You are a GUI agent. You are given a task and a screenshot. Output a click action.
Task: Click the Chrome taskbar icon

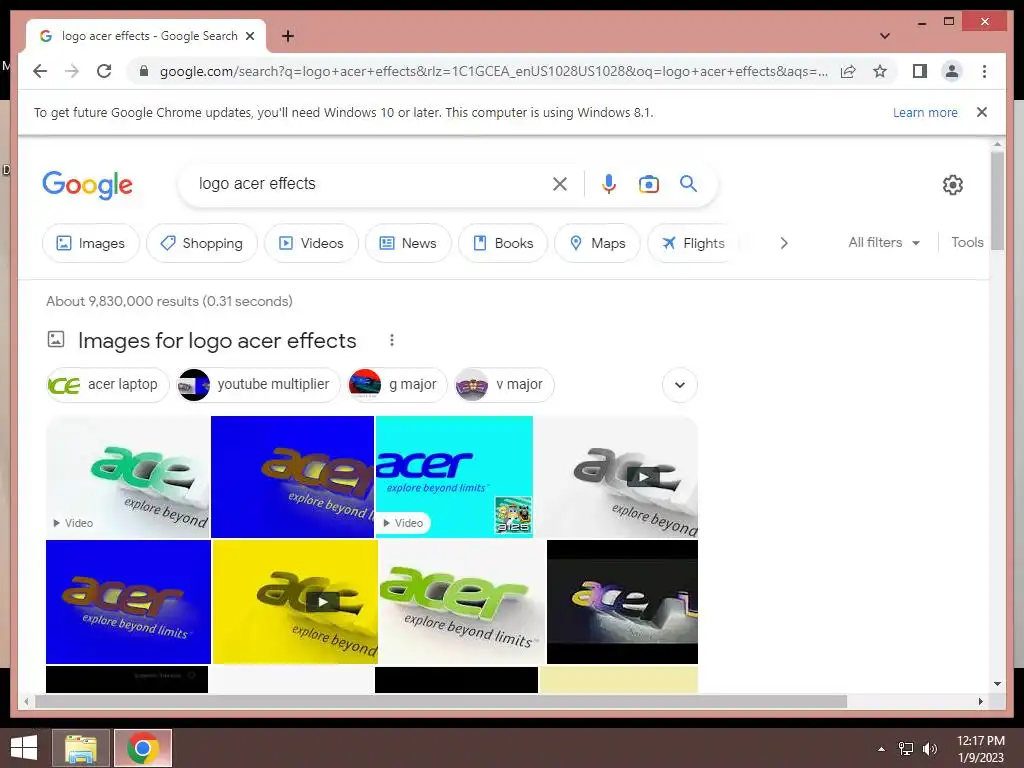click(x=143, y=748)
